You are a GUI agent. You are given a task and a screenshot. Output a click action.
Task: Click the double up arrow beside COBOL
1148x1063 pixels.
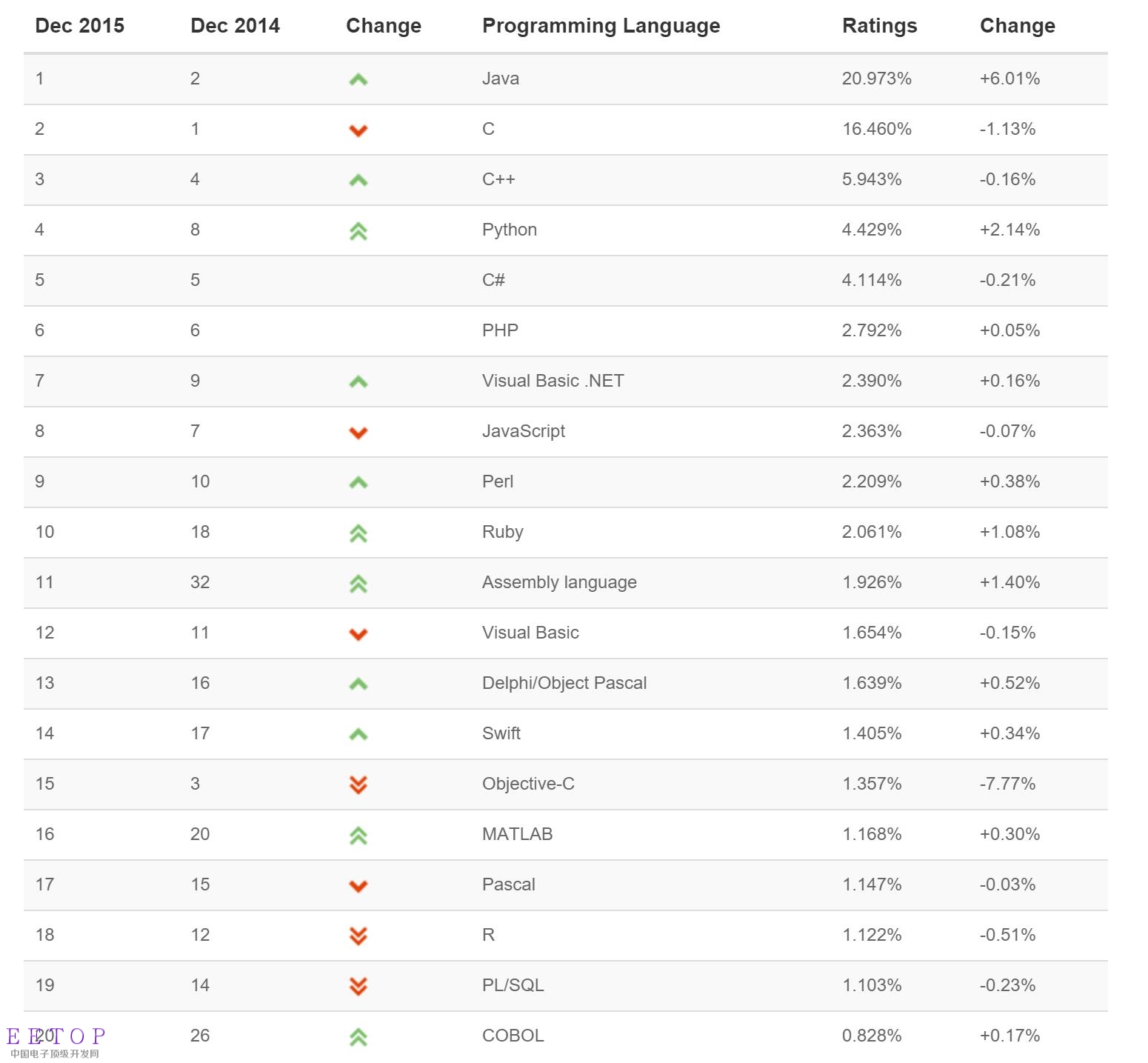pyautogui.click(x=358, y=1037)
